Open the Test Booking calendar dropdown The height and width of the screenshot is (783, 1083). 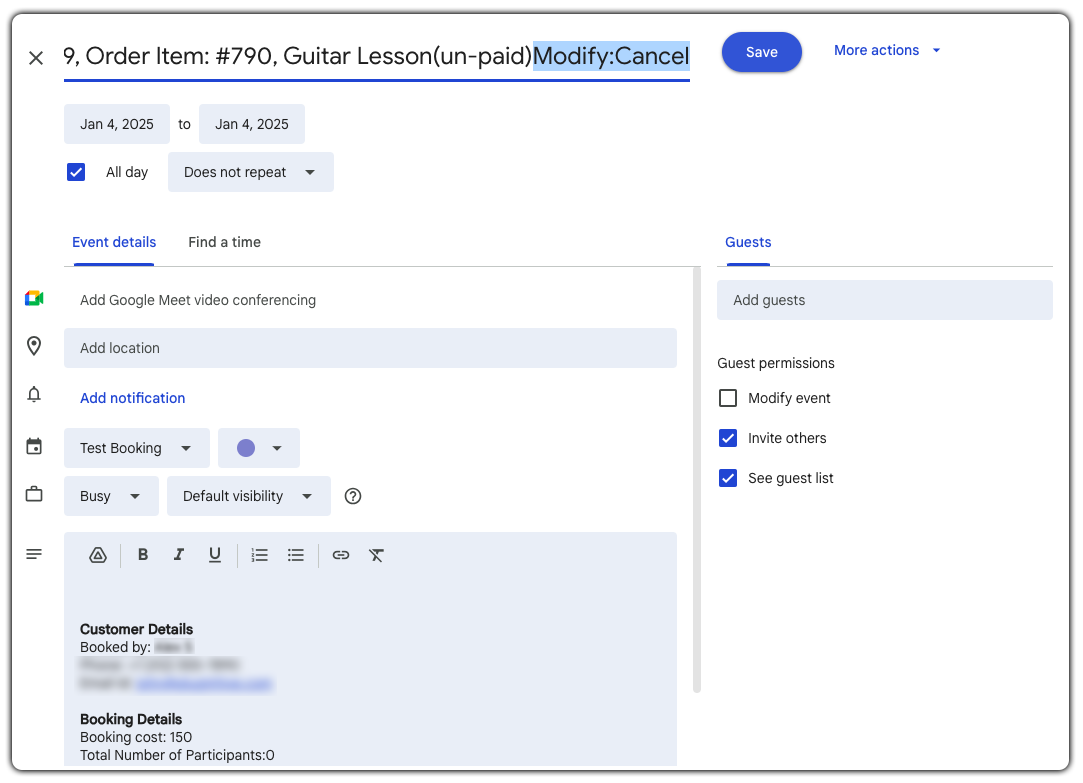point(137,448)
